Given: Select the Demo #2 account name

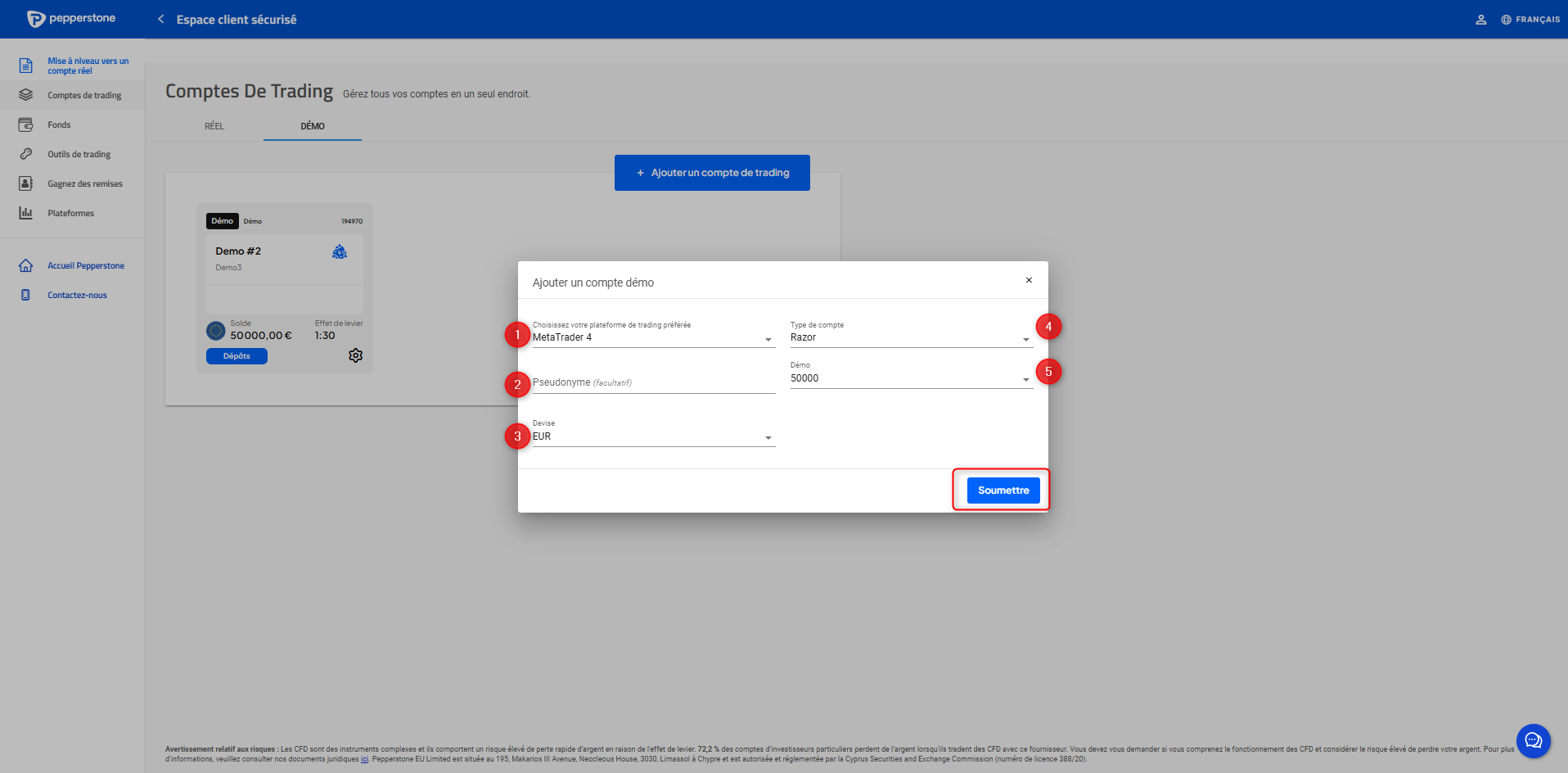Looking at the screenshot, I should click(238, 251).
